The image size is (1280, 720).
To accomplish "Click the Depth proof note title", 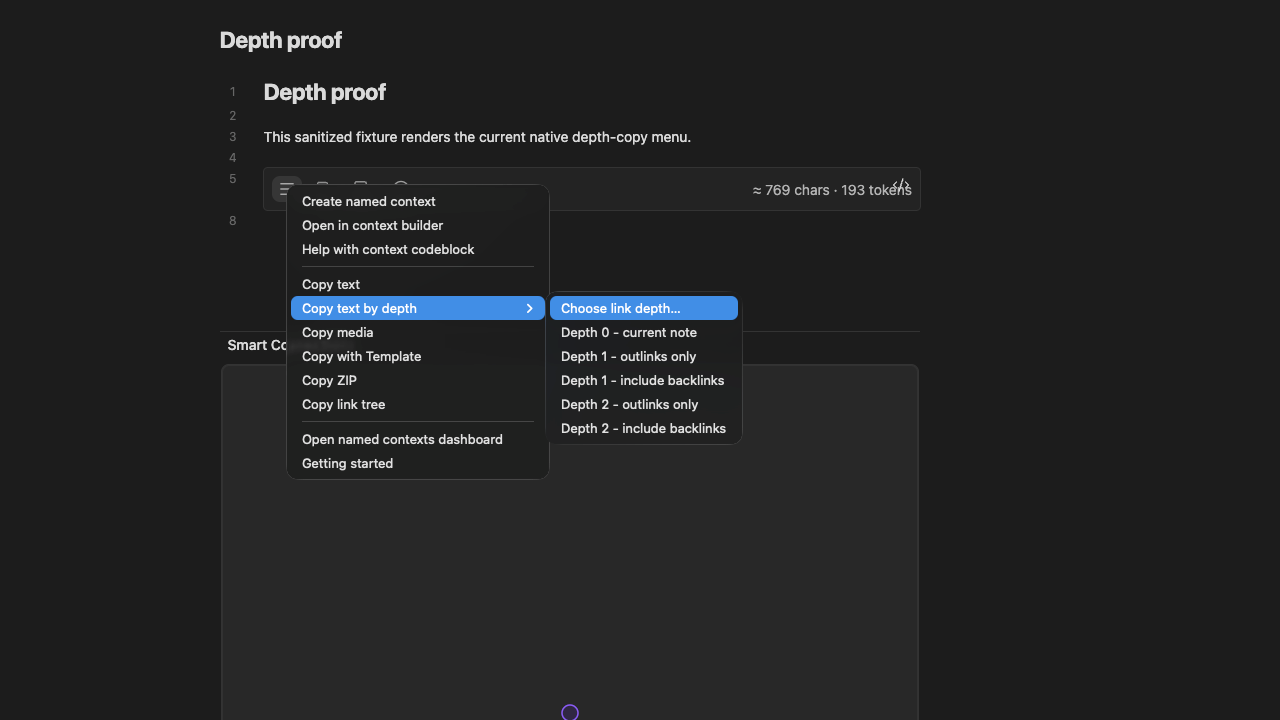I will (281, 40).
